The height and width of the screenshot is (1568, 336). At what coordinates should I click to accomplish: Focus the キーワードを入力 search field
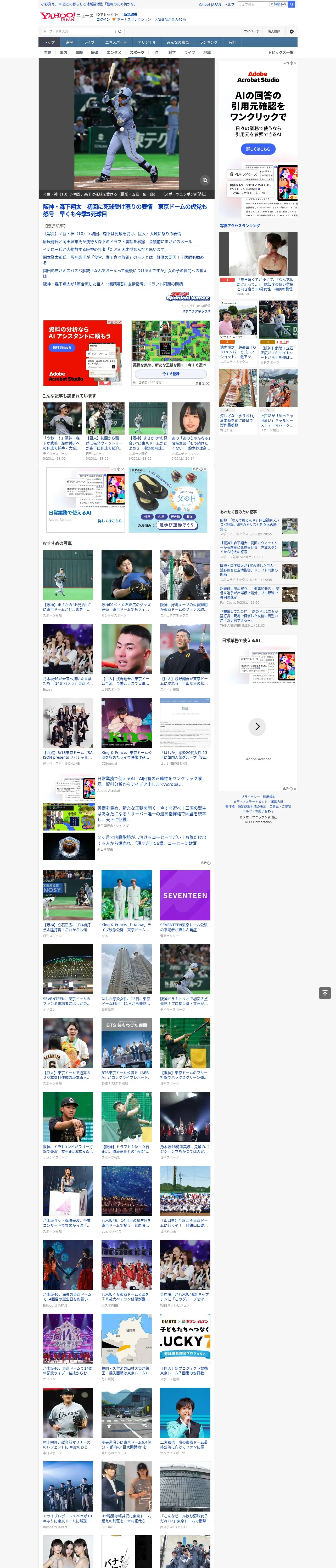[79, 32]
